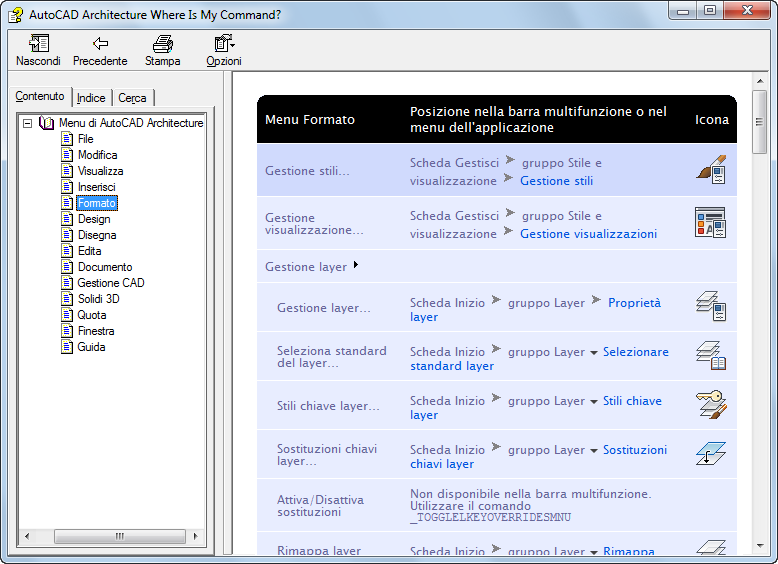Viewport: 778px width, 564px height.
Task: Select the Quota topic
Action: 92,315
